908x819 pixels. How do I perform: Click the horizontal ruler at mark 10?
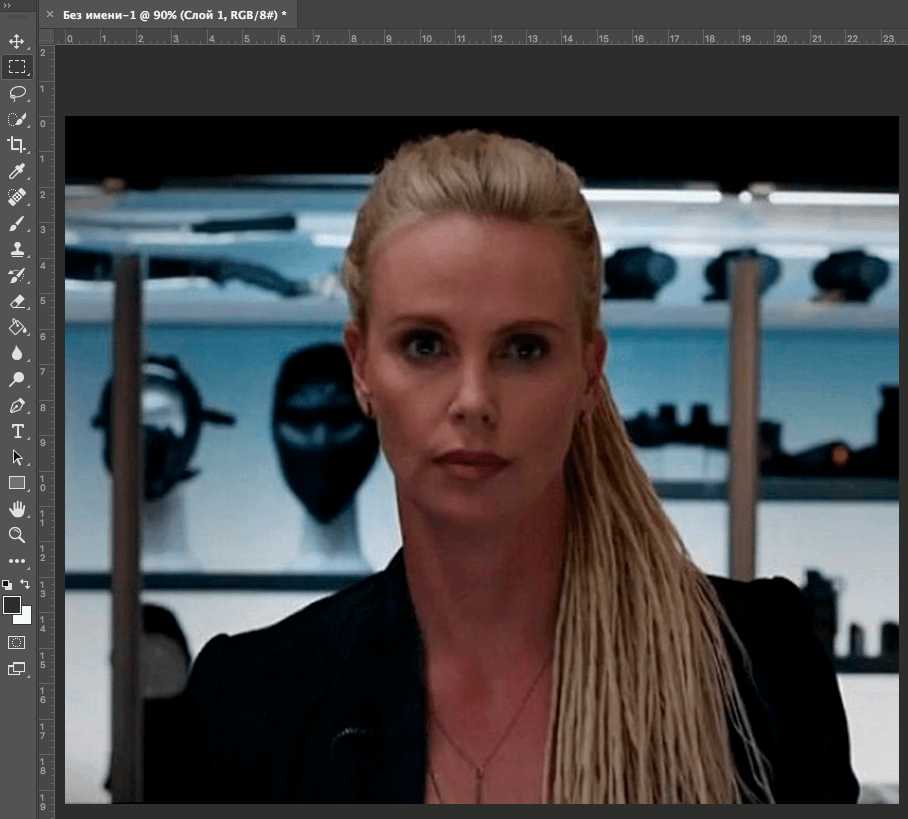pos(426,38)
